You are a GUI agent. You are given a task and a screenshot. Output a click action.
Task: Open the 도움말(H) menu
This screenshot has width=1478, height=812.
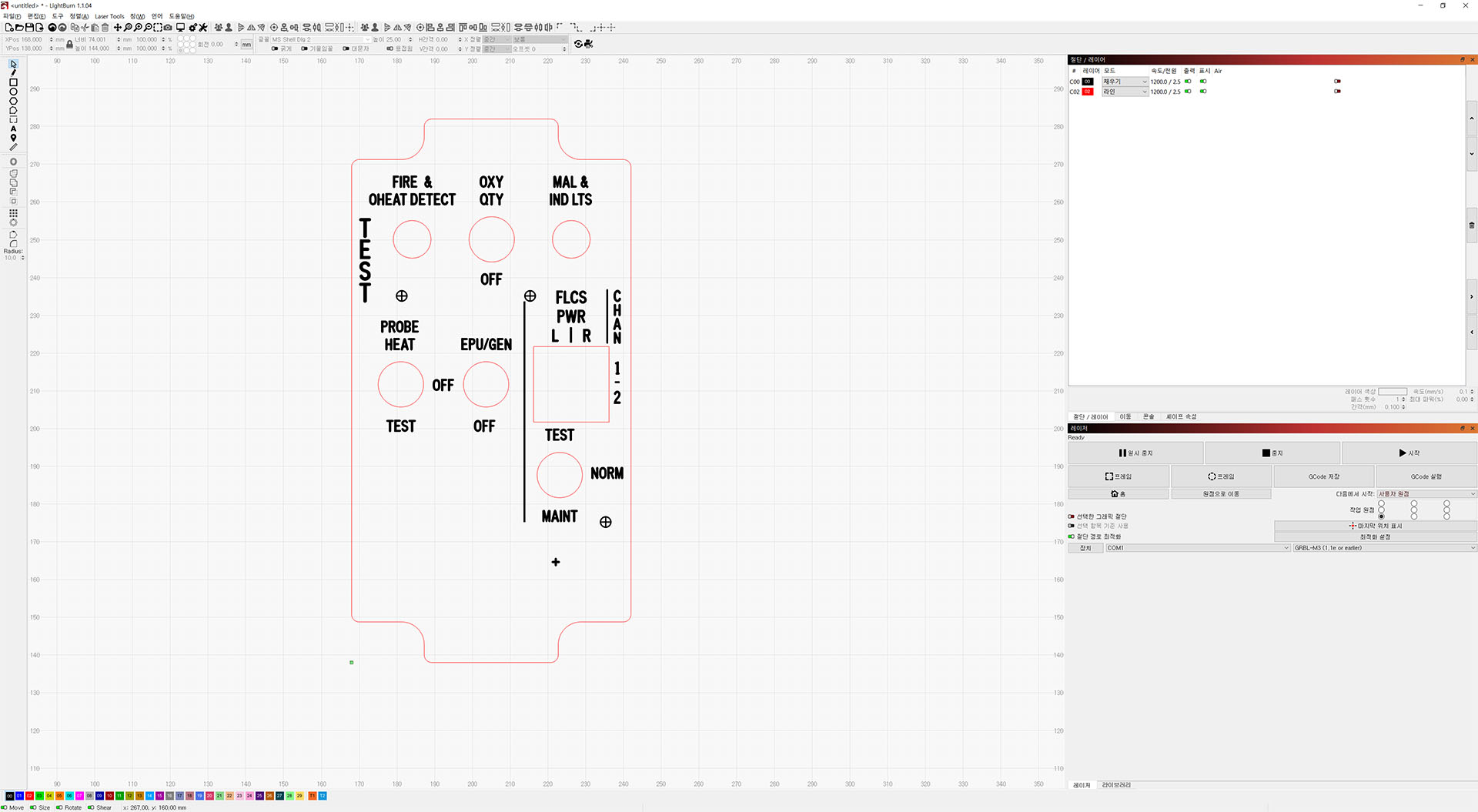(182, 16)
